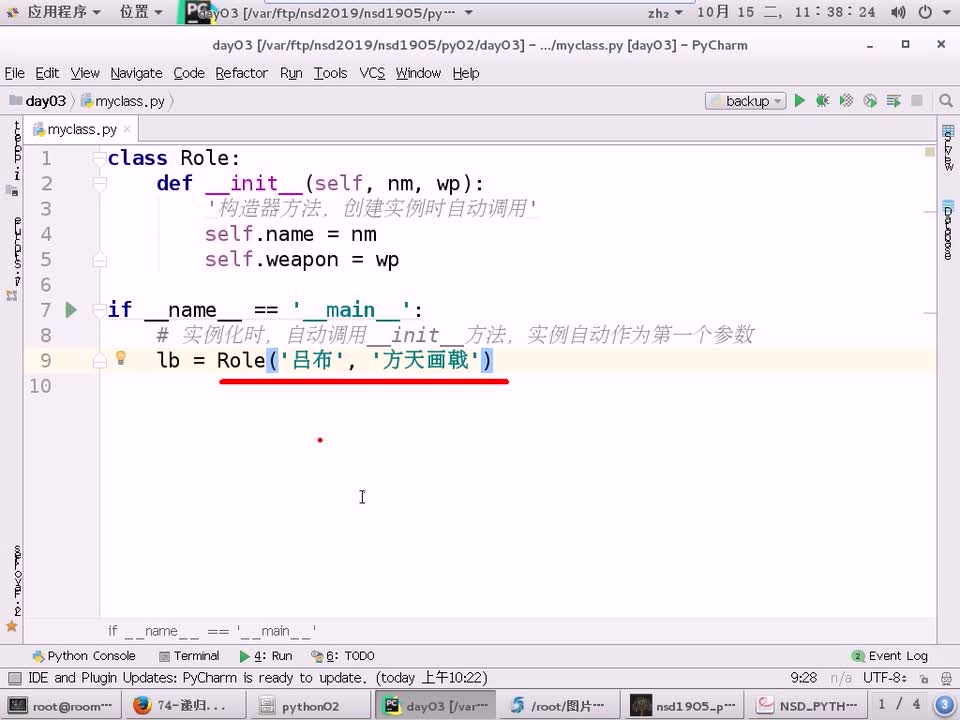Click the Firefox icon in the taskbar

(x=142, y=705)
